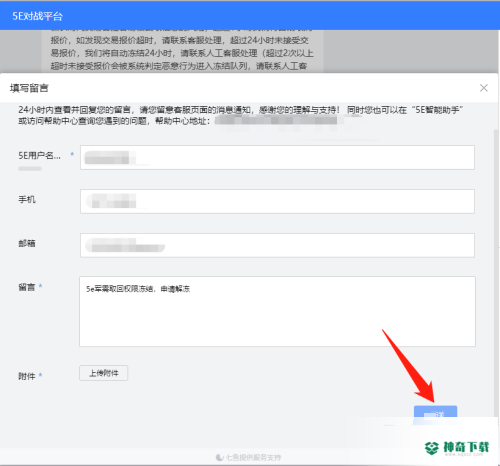500x466 pixels.
Task: Click the 5E对战平台 header title
Action: [x=37, y=16]
